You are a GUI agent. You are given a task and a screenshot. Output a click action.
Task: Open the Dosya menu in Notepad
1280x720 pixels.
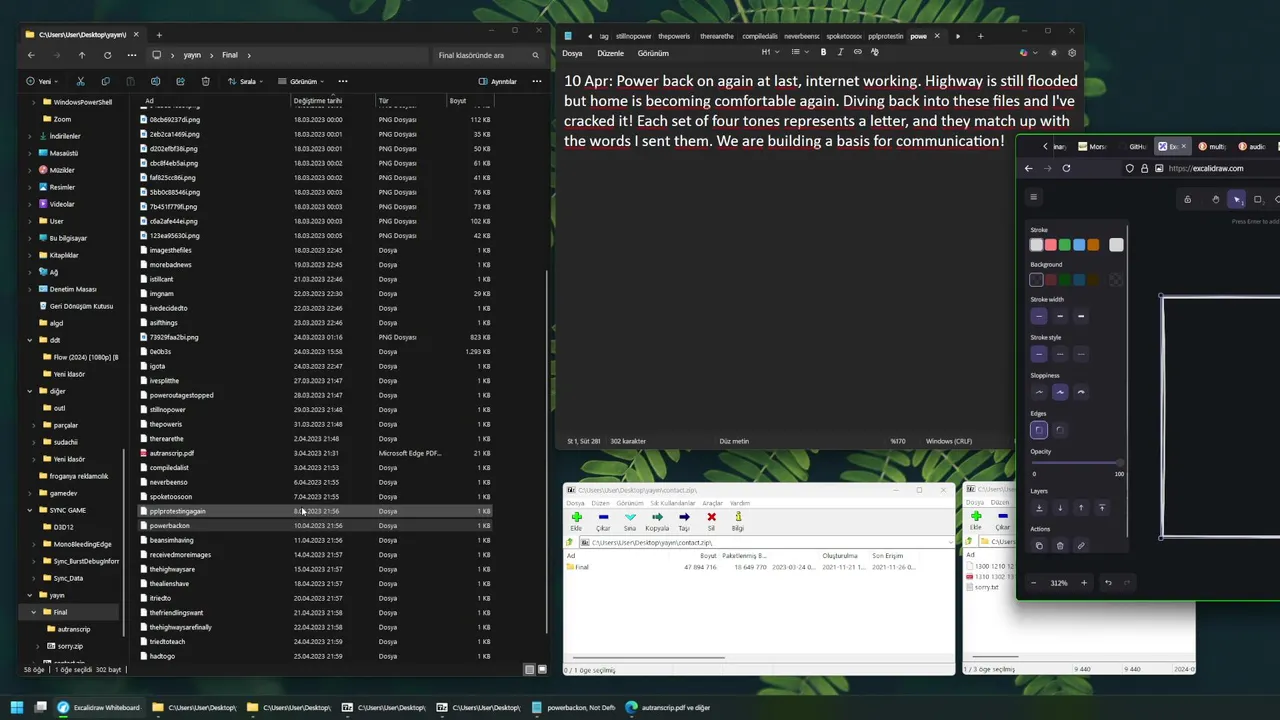pyautogui.click(x=572, y=53)
